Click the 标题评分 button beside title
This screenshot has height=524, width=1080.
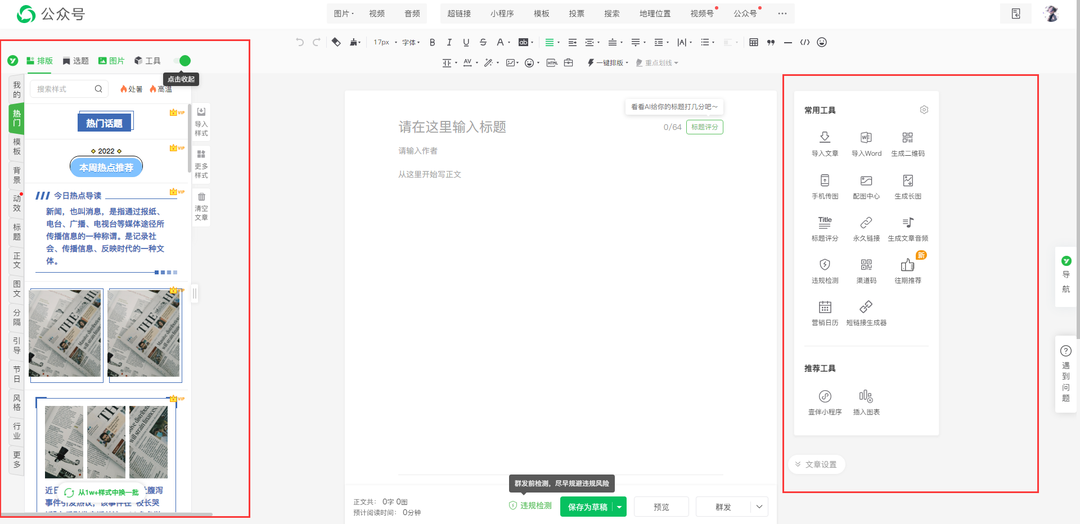click(705, 127)
